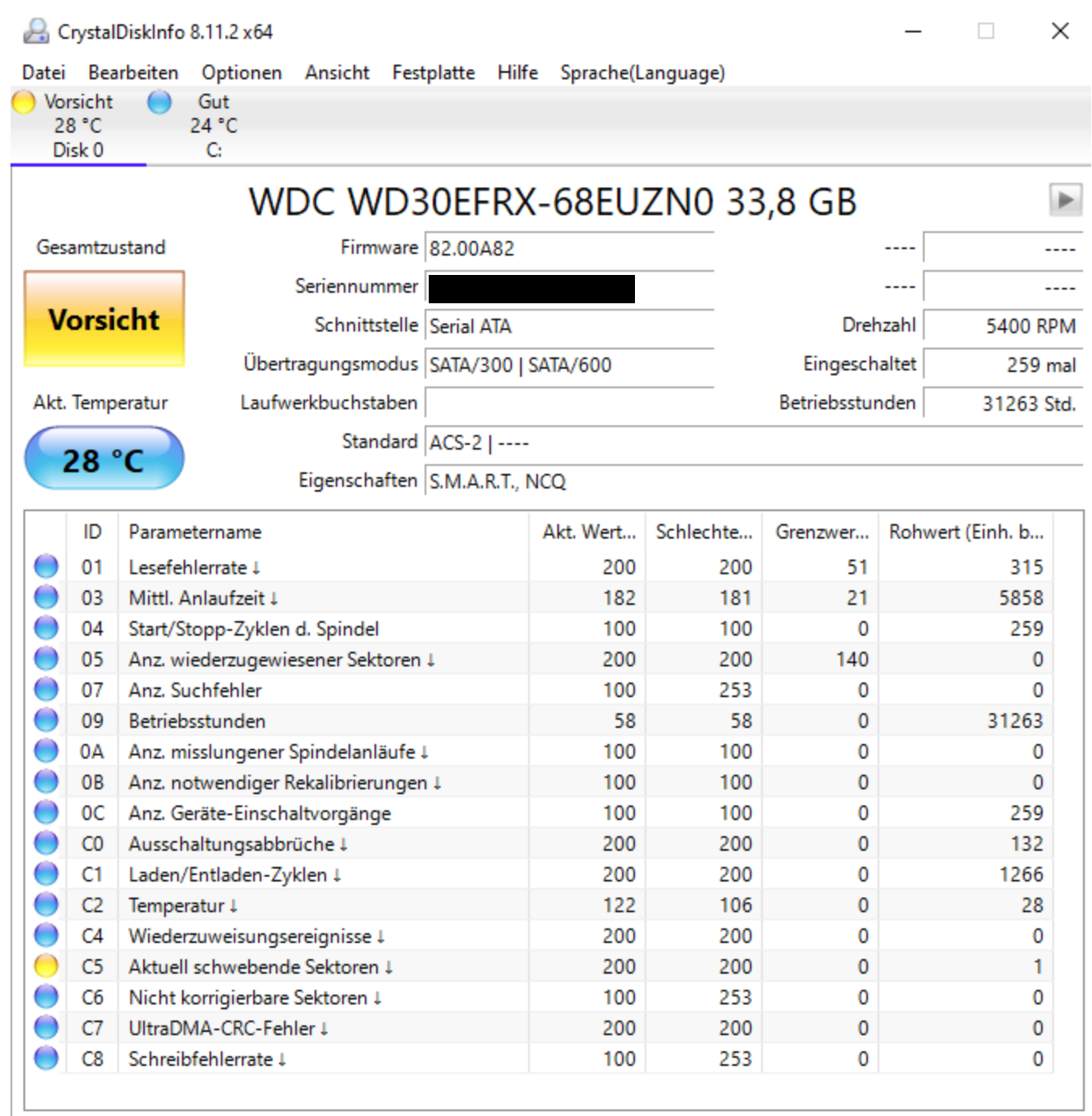Open the Festplatte menu
Screen dimensions: 1092x1116
(x=434, y=73)
